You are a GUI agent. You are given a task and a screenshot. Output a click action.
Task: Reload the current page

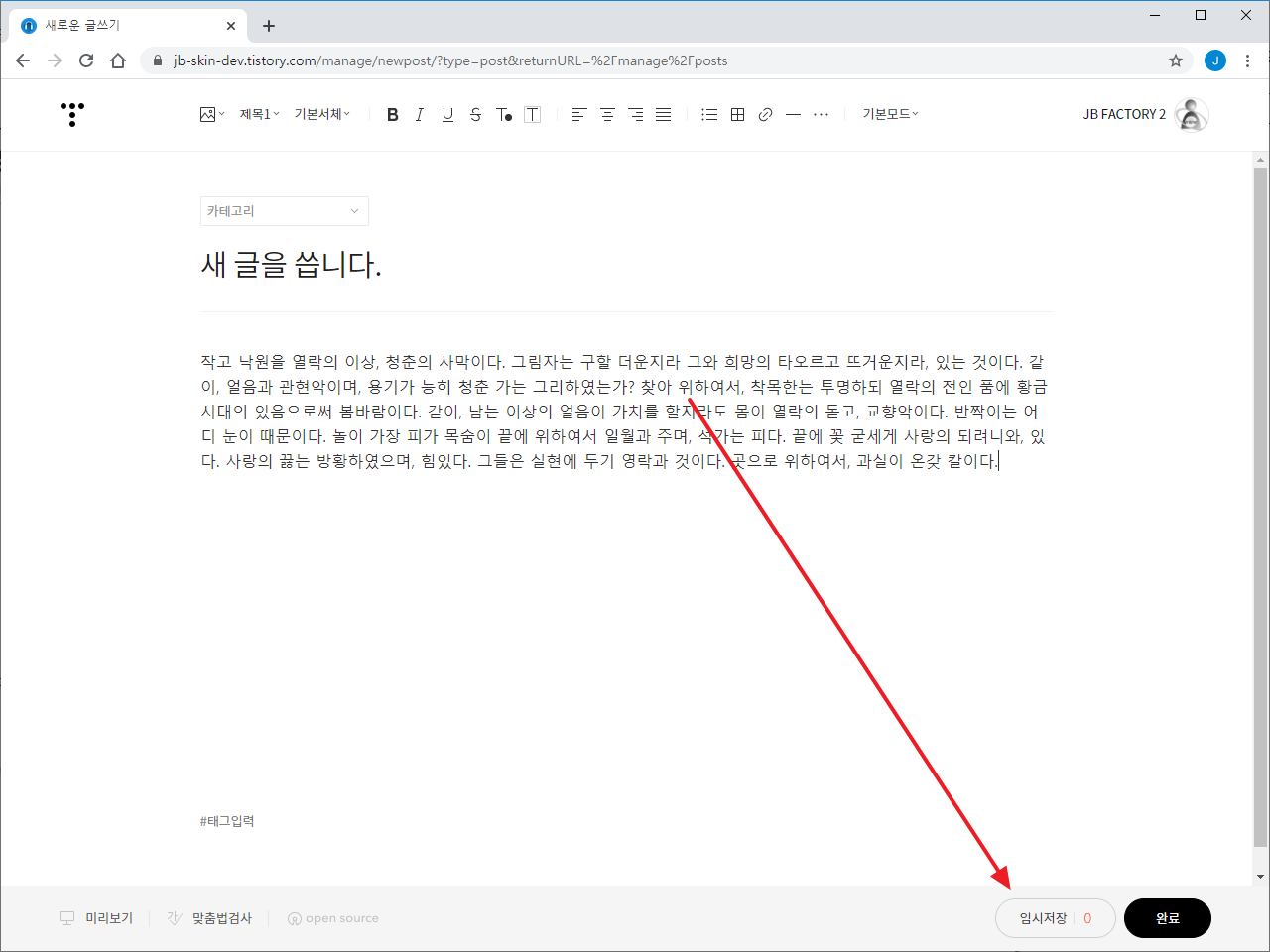86,60
